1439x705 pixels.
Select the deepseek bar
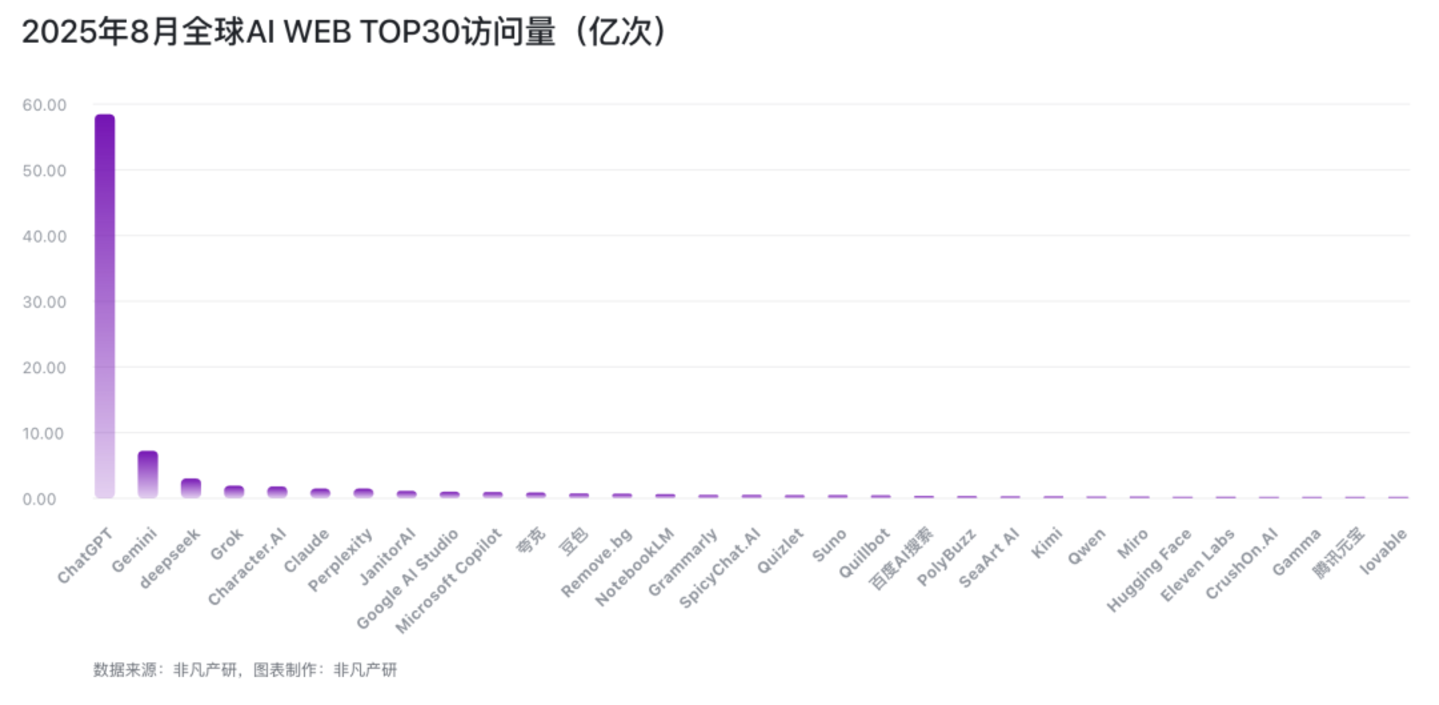pyautogui.click(x=191, y=488)
